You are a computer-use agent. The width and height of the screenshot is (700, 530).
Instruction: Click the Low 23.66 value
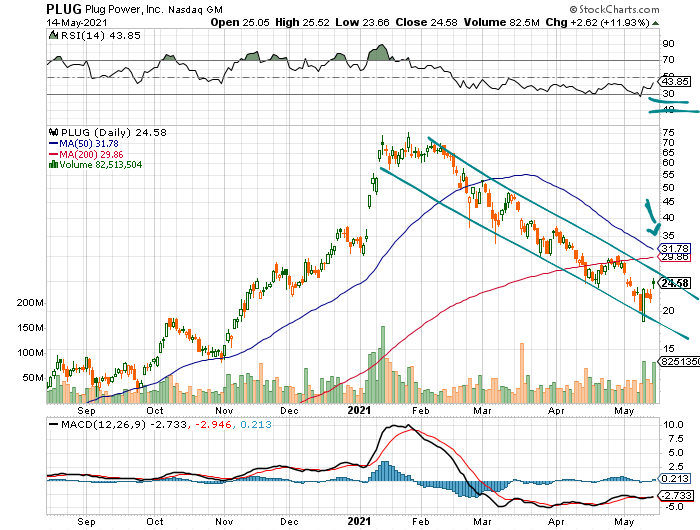(x=362, y=22)
